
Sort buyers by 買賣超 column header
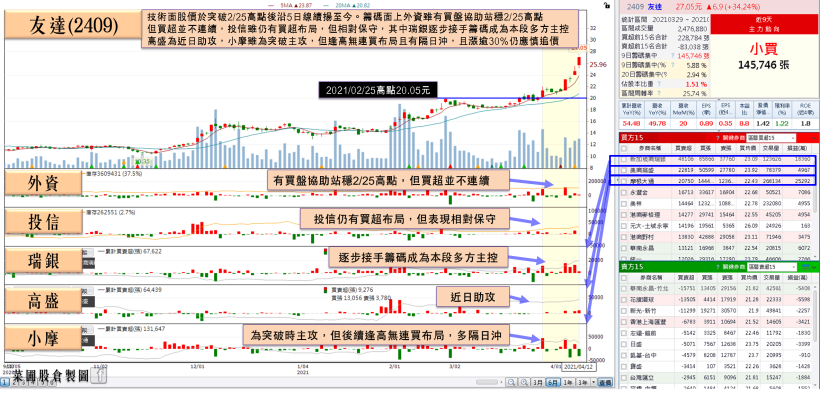(x=683, y=149)
